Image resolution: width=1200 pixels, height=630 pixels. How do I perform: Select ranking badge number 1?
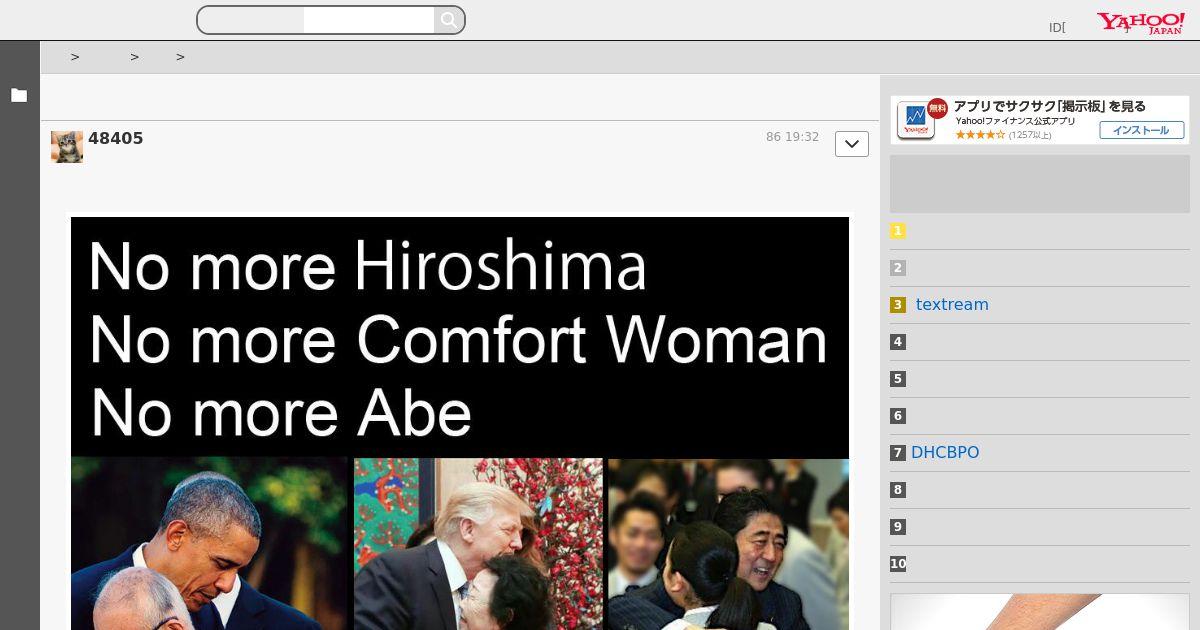pos(898,231)
